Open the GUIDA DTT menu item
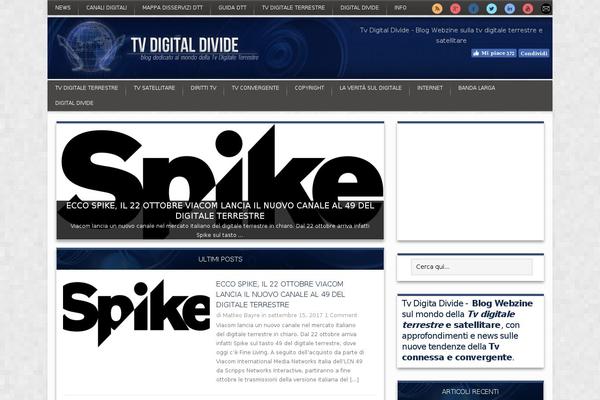600x400 pixels. (232, 8)
